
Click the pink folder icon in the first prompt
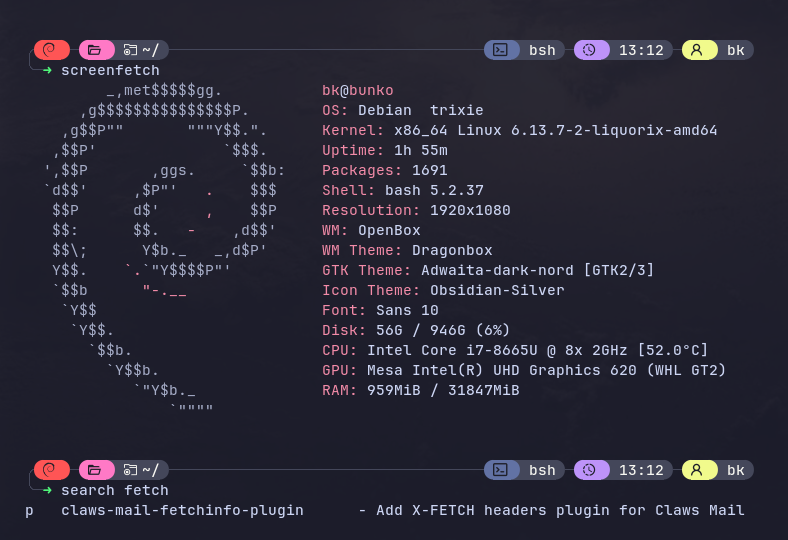click(96, 50)
